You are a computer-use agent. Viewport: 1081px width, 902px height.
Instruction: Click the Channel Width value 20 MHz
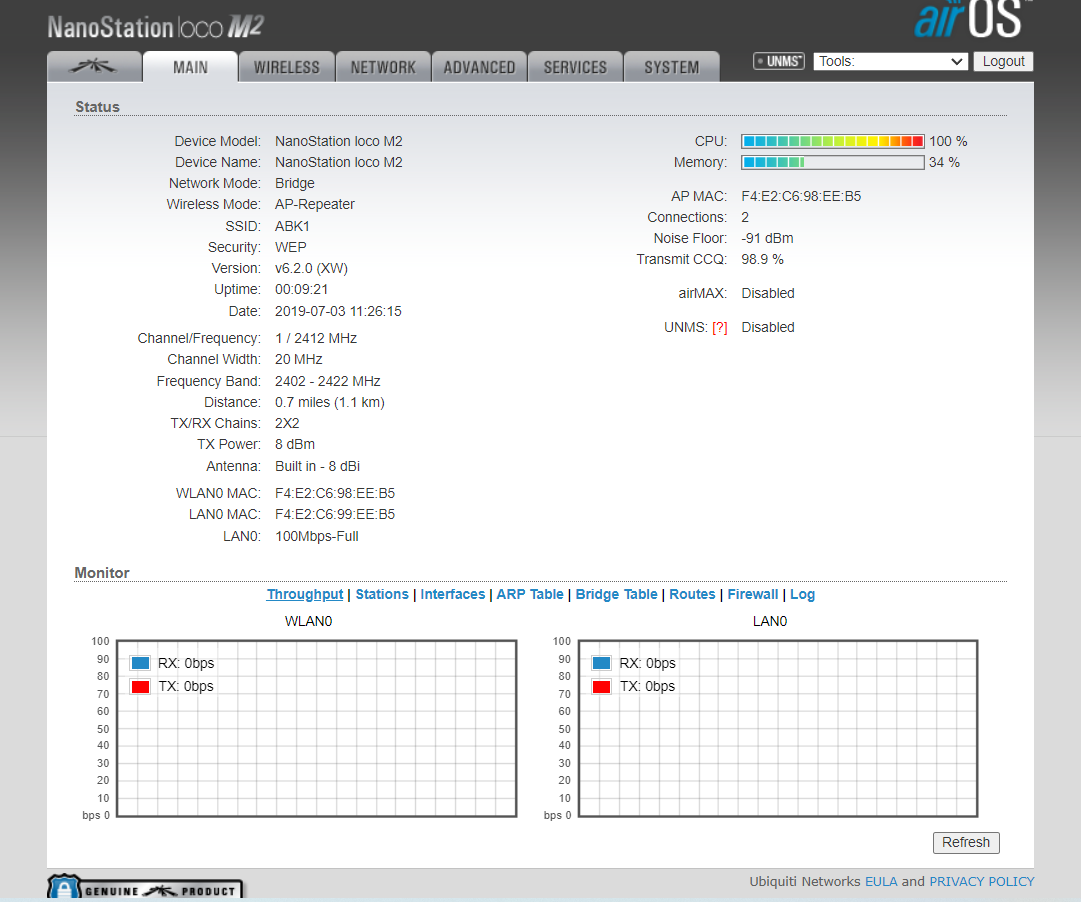[x=299, y=359]
